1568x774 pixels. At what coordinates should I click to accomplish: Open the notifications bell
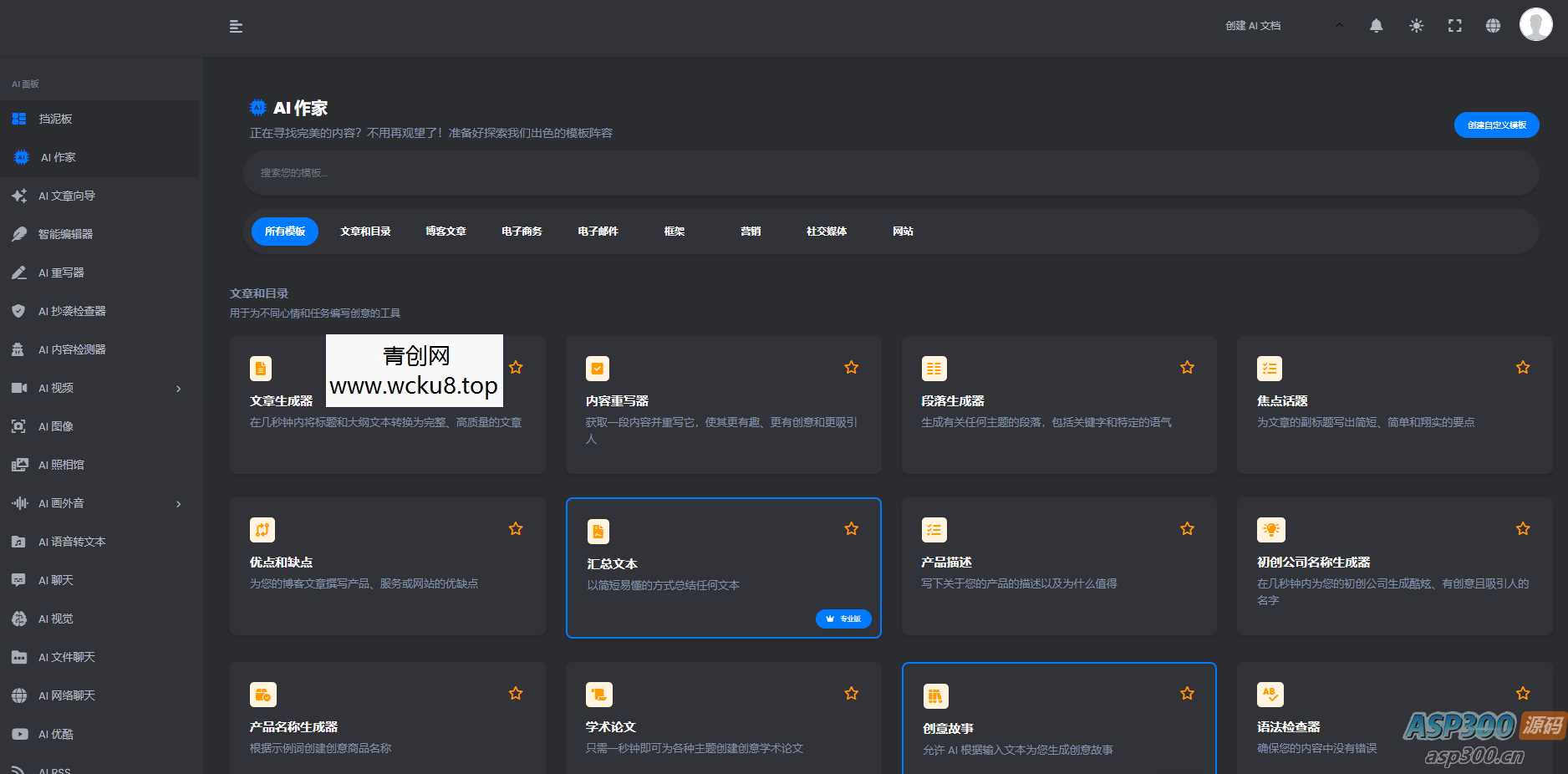coord(1376,26)
